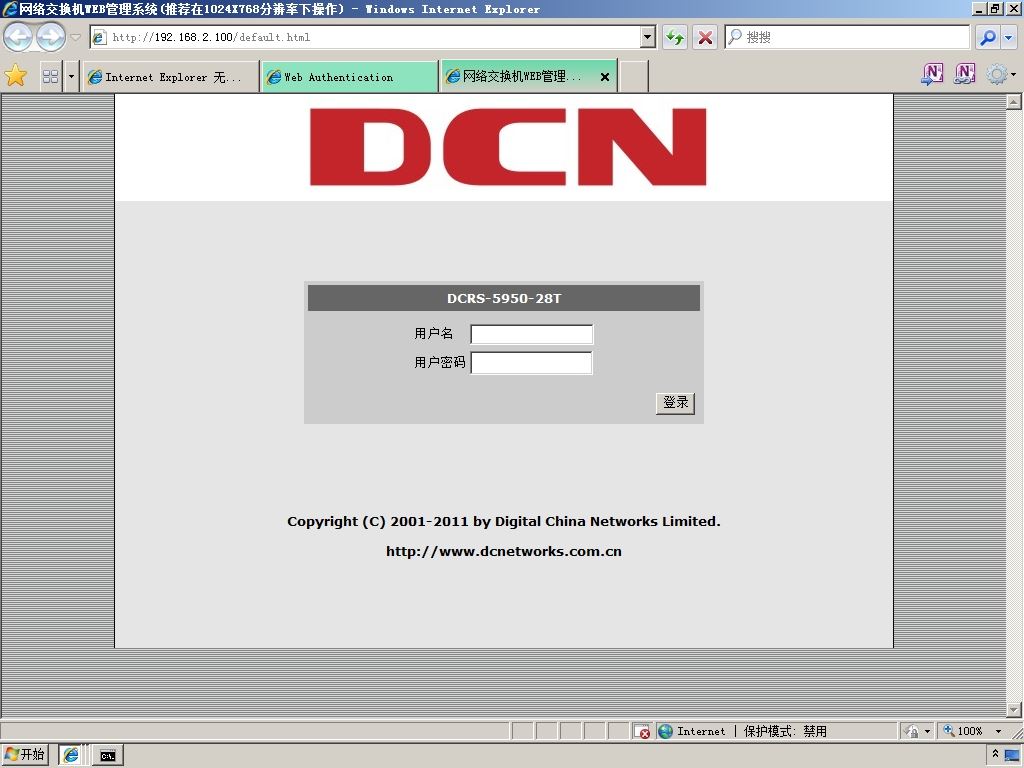Minimize the Internet Explorer window
The width and height of the screenshot is (1024, 768).
click(x=978, y=8)
